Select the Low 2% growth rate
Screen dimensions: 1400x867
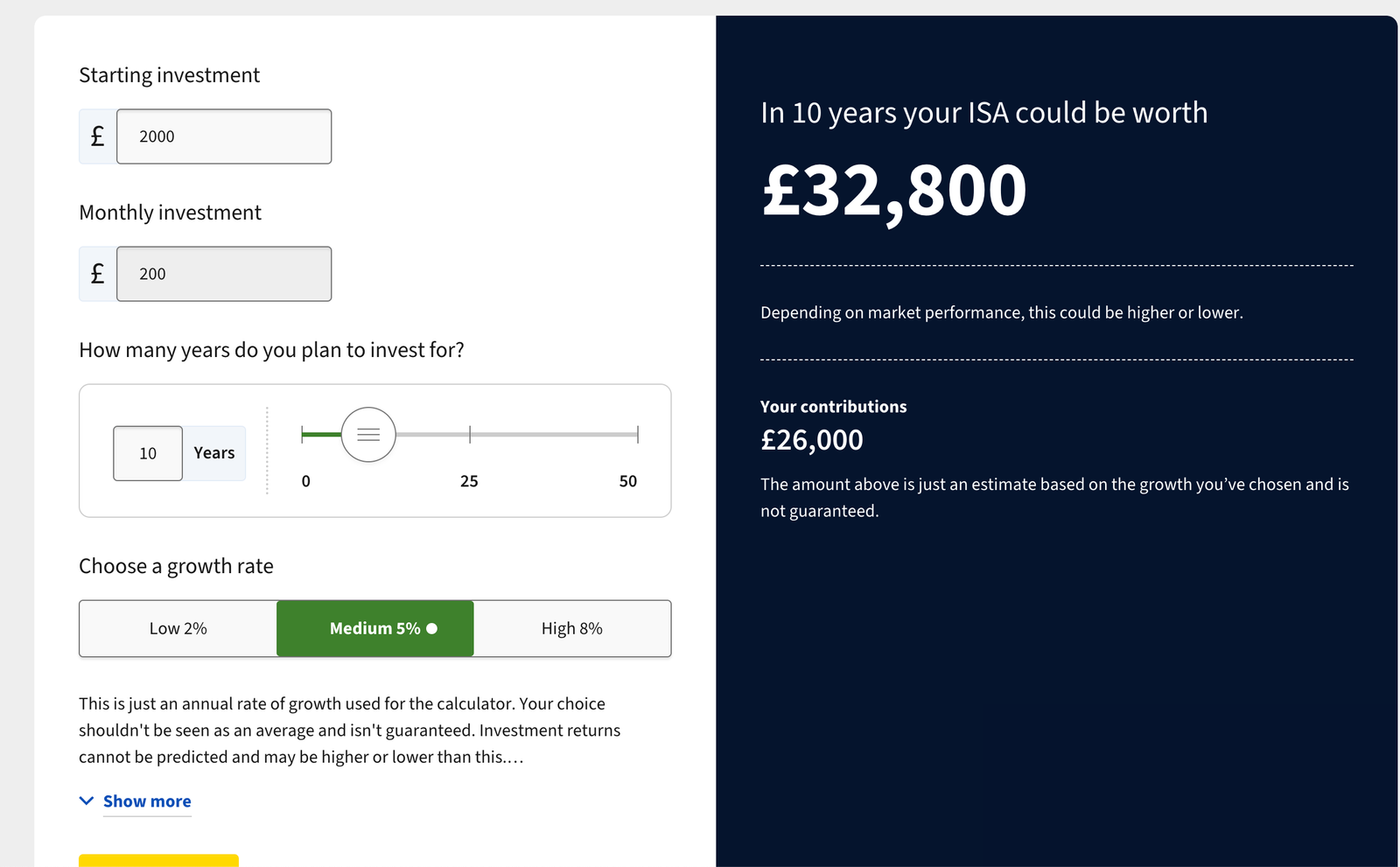coord(178,628)
